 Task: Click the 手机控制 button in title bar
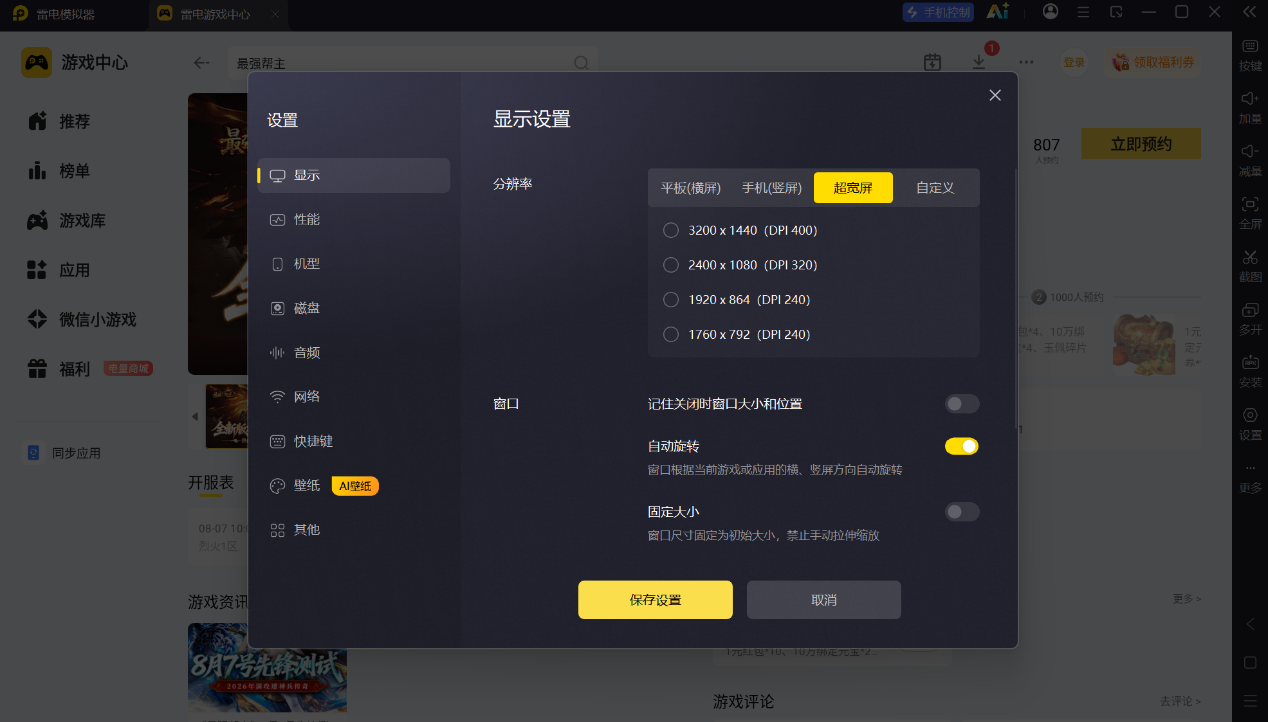coord(938,12)
